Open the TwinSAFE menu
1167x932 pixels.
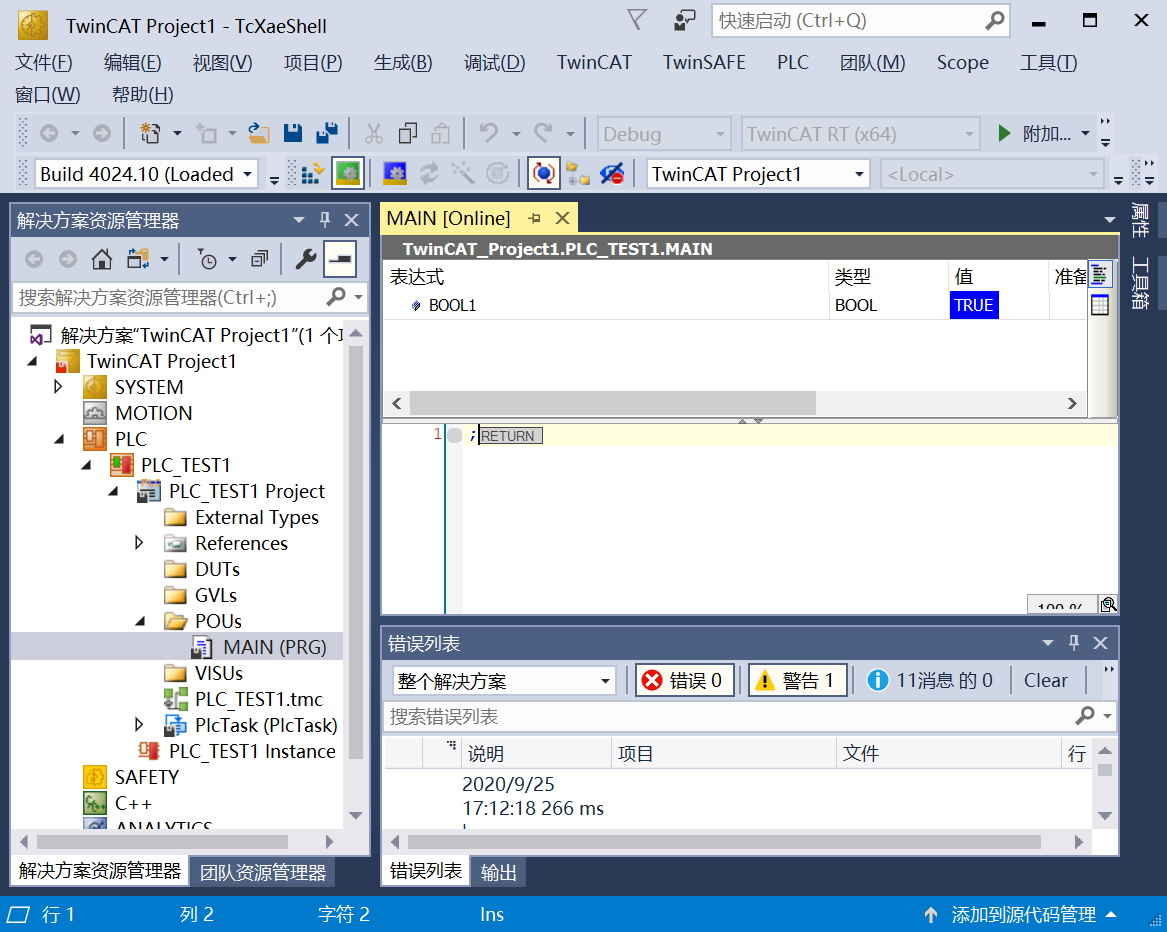[x=704, y=63]
